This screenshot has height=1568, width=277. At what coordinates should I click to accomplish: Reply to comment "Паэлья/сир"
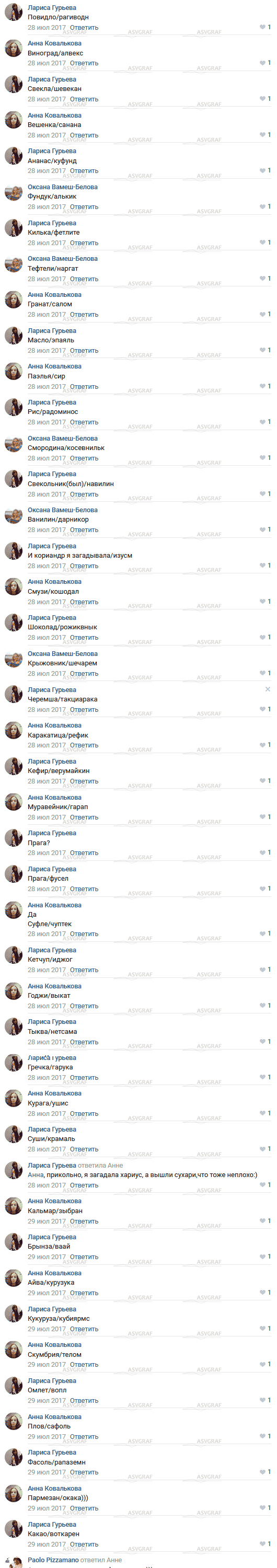click(84, 387)
